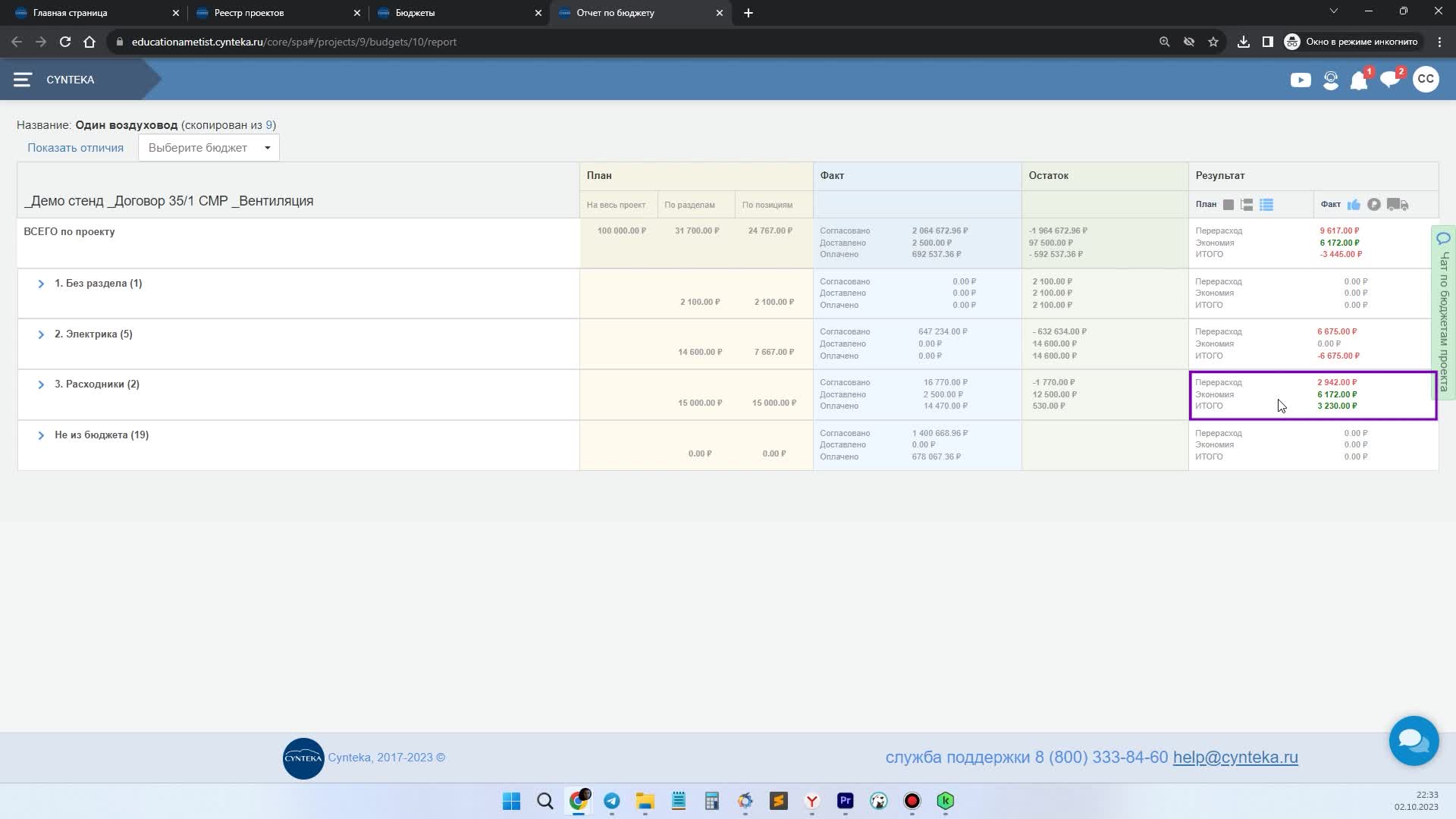The image size is (1456, 819).
Task: Open the support agent headset icon
Action: (1330, 80)
